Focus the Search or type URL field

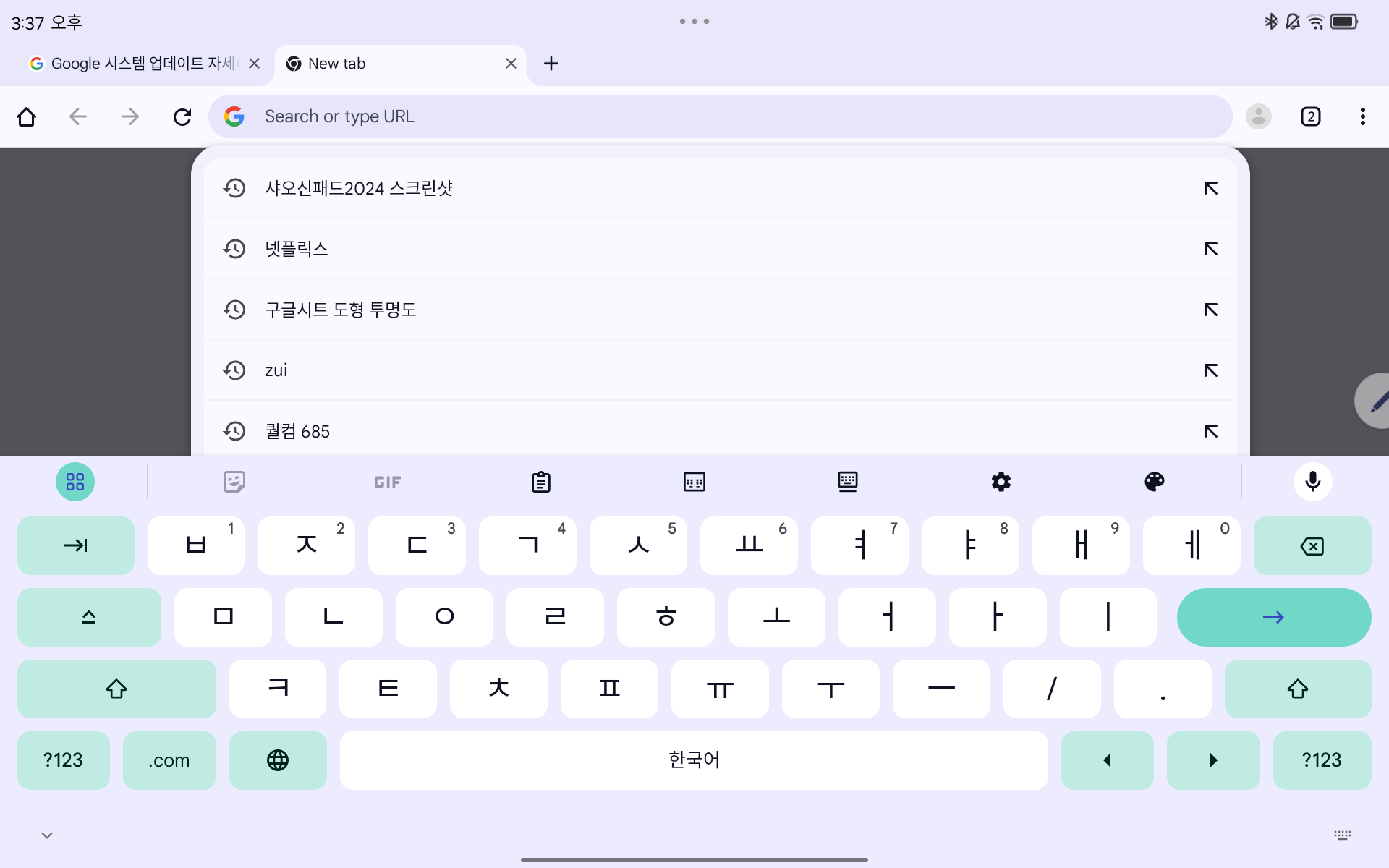(721, 116)
